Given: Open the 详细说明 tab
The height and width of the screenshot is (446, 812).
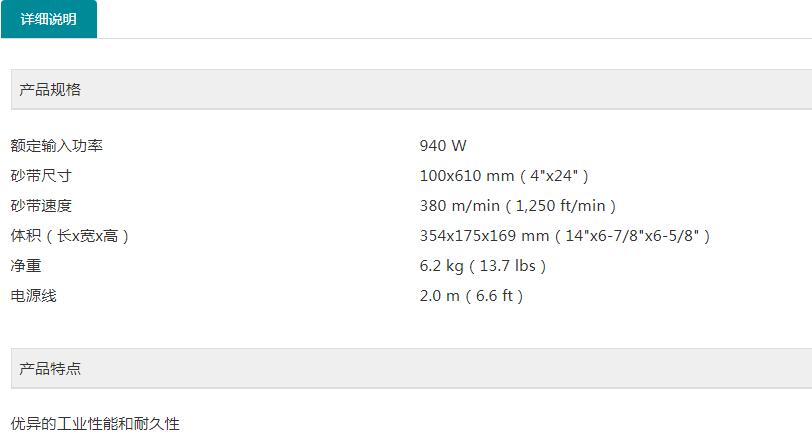Looking at the screenshot, I should point(48,19).
